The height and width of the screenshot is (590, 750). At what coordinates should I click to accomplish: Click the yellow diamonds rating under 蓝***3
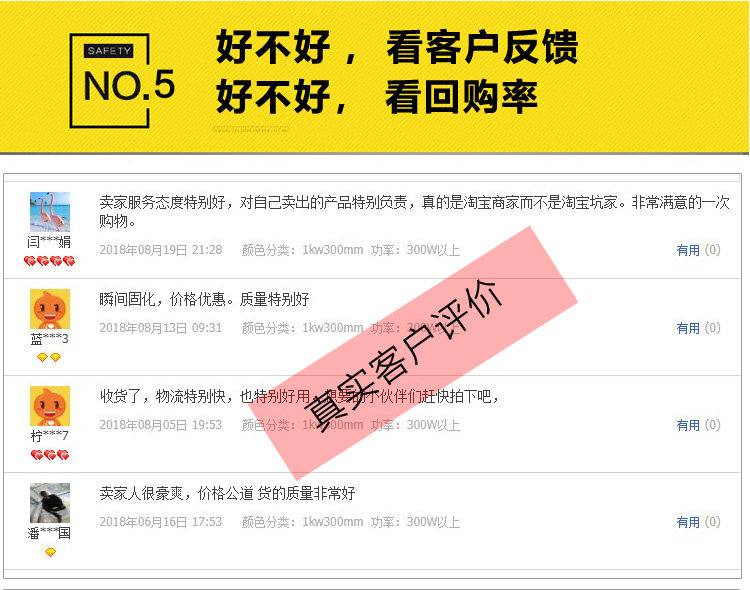click(x=49, y=357)
